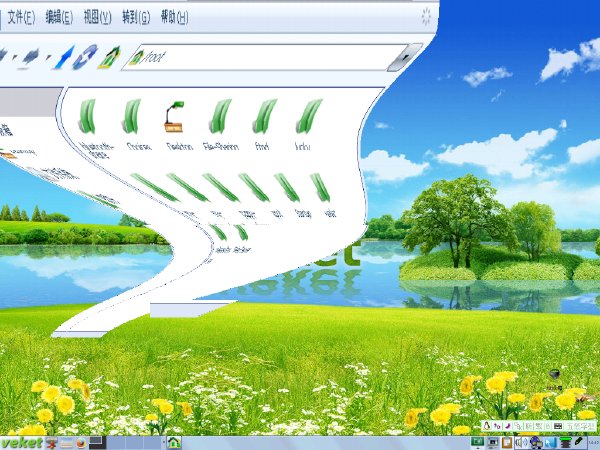The width and height of the screenshot is (600, 450).
Task: Click the black pen tray icon
Action: [579, 442]
